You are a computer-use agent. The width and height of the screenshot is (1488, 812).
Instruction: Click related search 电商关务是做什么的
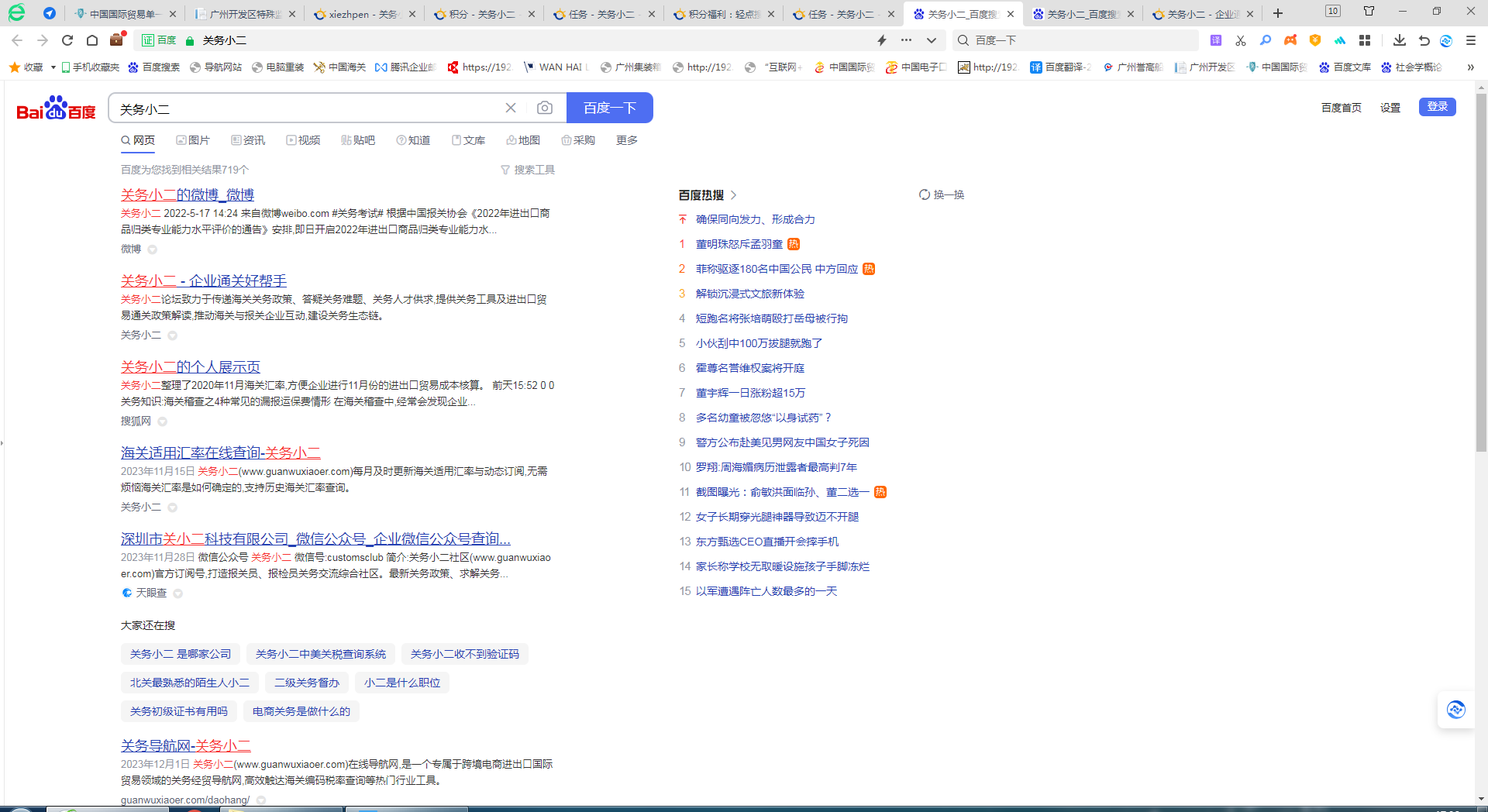pyautogui.click(x=301, y=711)
